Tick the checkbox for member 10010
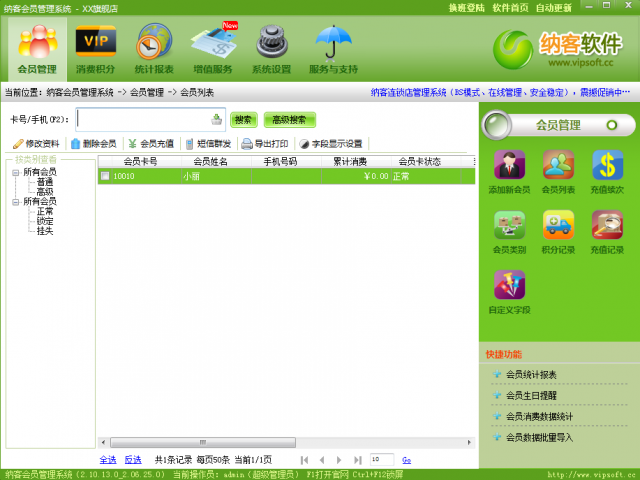The image size is (640, 480). click(105, 176)
